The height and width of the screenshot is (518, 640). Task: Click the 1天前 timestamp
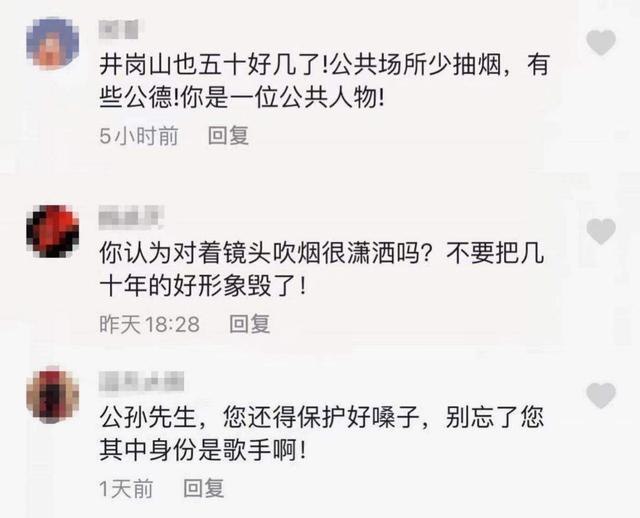(x=126, y=489)
